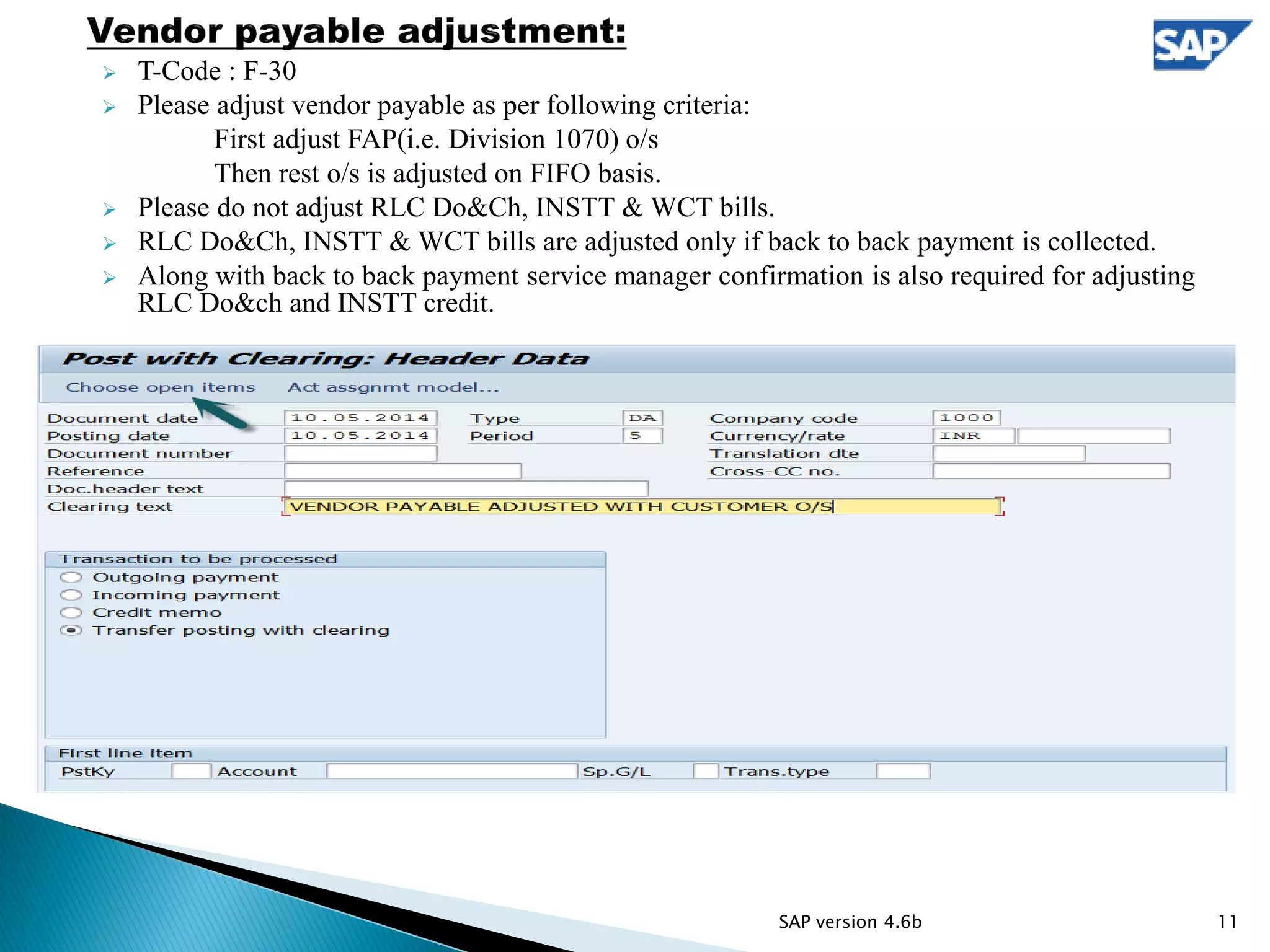Click the Translation dte field
This screenshot has width=1270, height=952.
(x=1010, y=454)
